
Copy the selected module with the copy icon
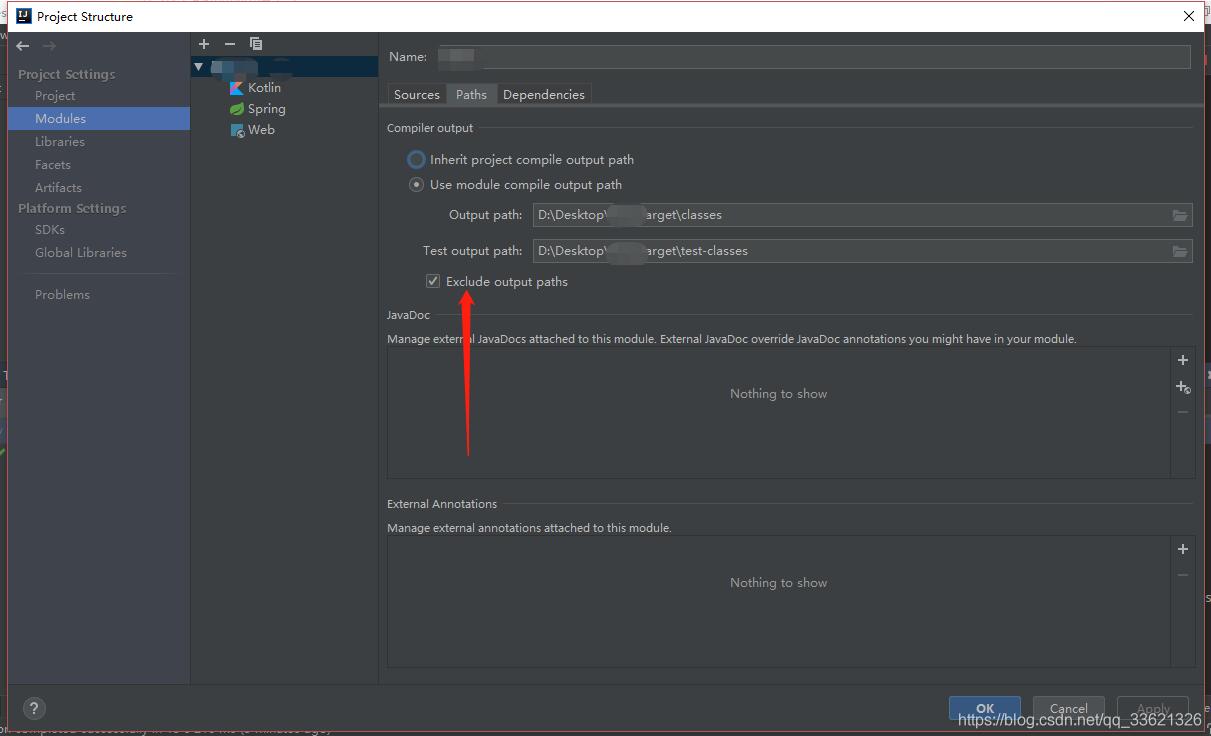click(x=256, y=44)
